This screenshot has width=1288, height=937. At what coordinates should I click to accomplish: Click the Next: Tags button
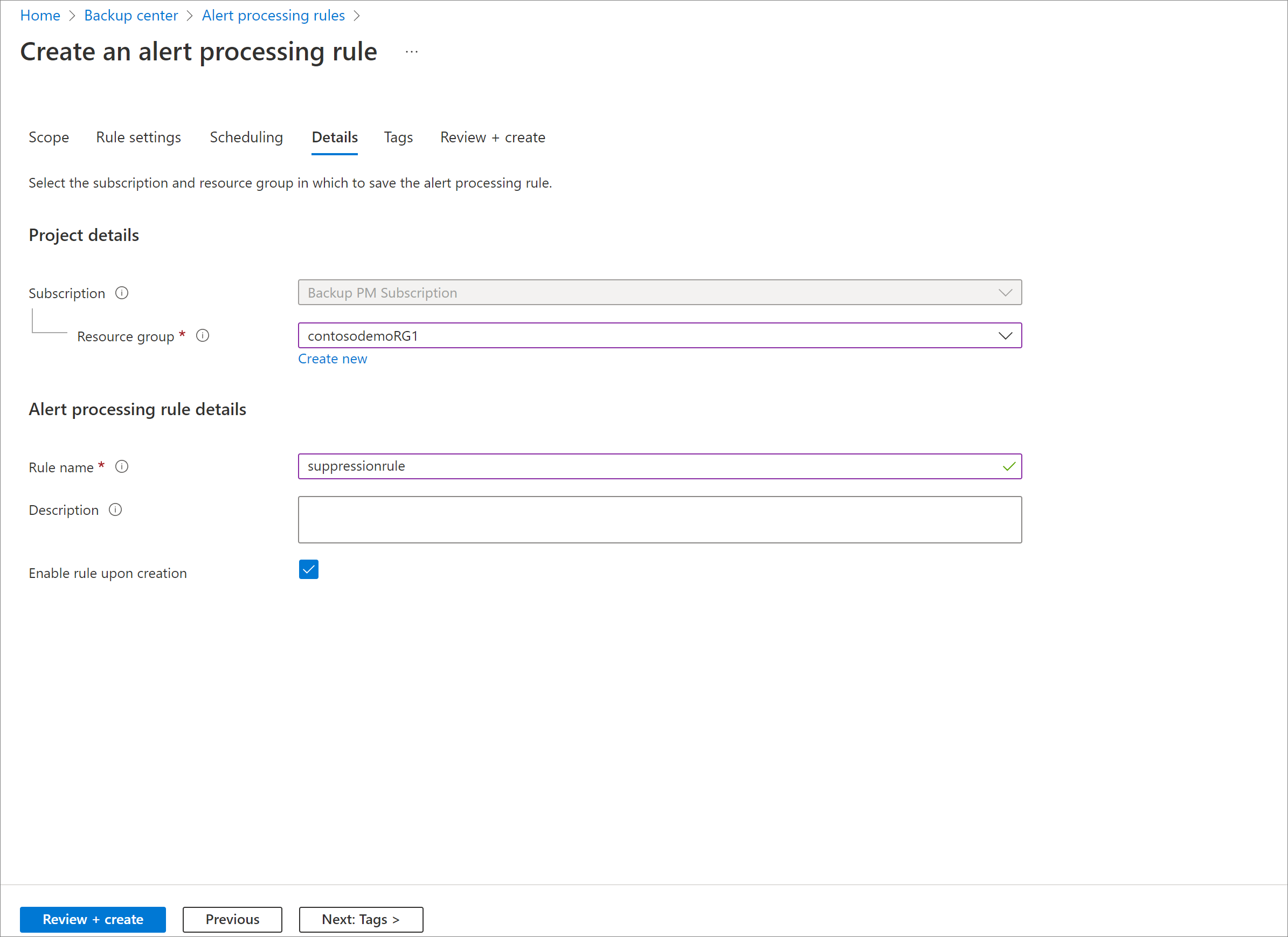click(x=361, y=918)
